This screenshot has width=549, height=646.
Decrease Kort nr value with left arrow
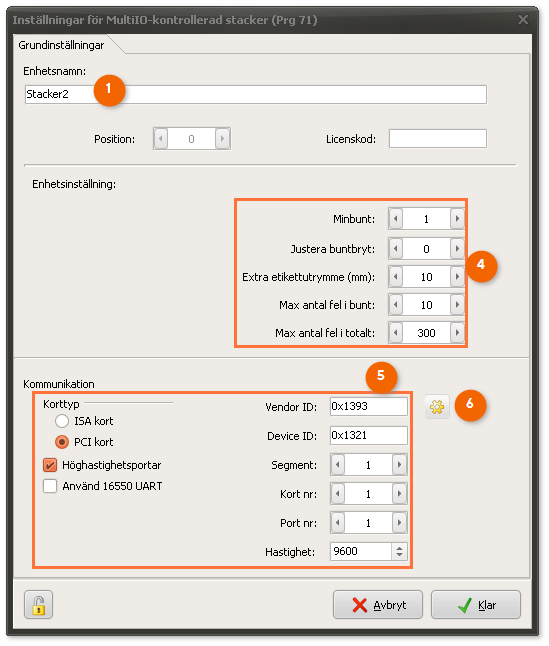coord(338,494)
